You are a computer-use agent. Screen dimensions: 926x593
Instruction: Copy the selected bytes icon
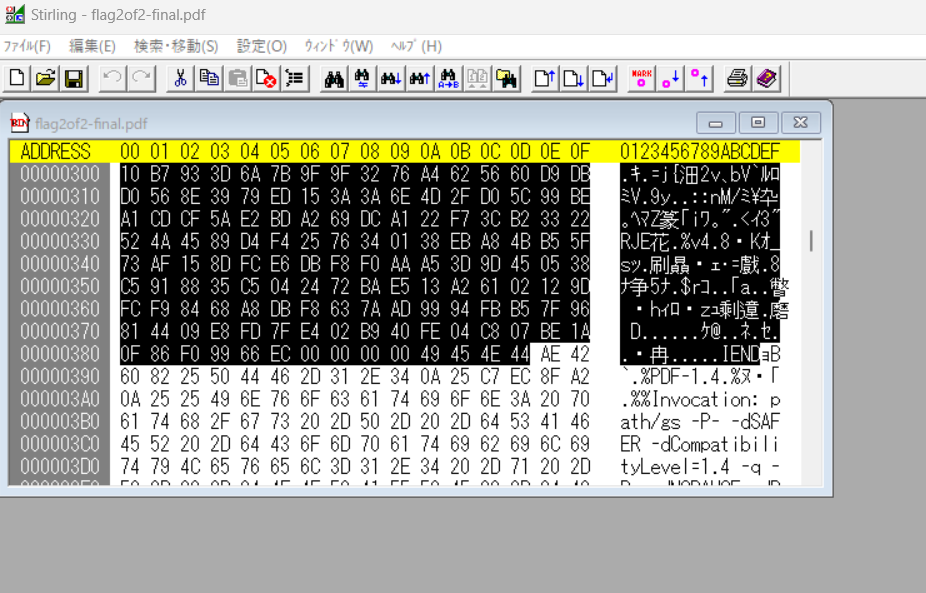click(209, 78)
